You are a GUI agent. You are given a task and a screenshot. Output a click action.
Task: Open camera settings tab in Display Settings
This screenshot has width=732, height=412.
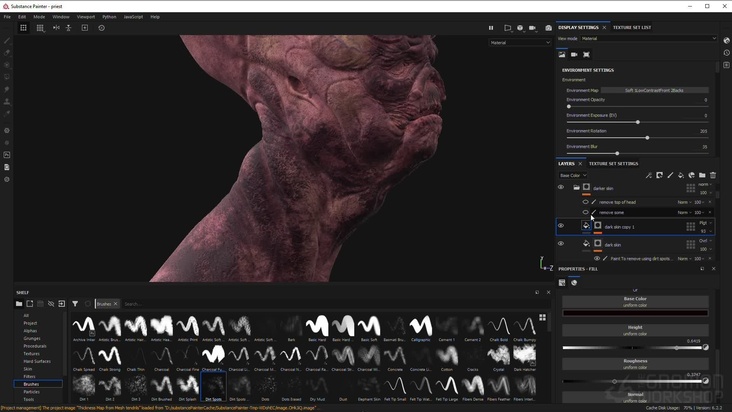574,55
